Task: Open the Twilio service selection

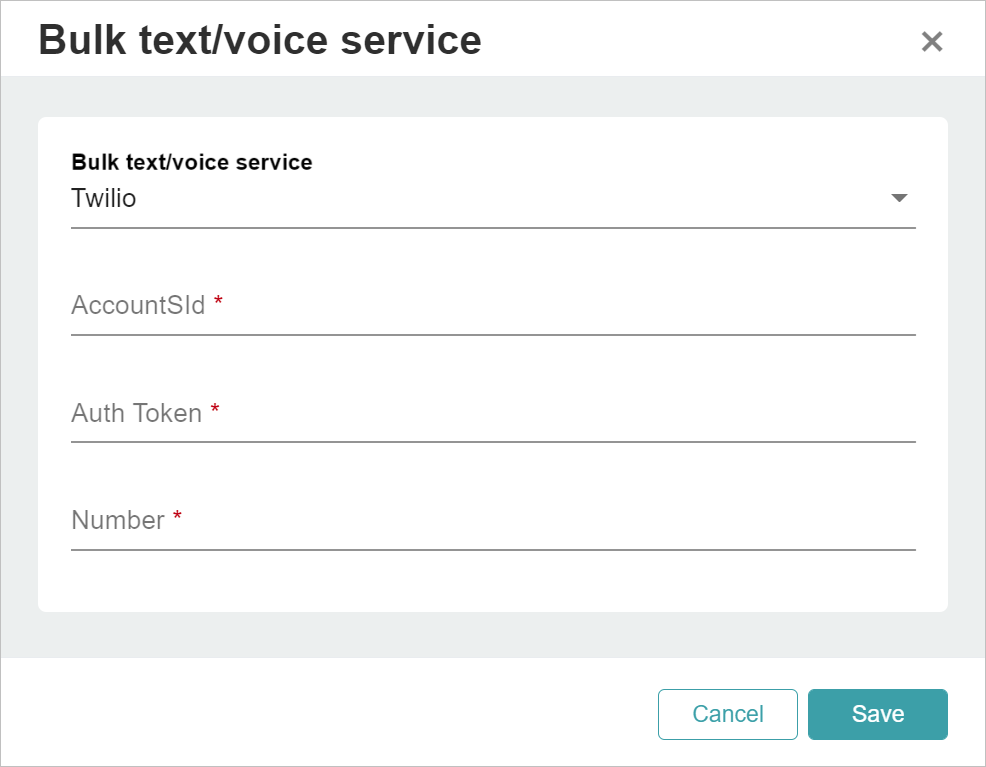Action: pyautogui.click(x=493, y=199)
